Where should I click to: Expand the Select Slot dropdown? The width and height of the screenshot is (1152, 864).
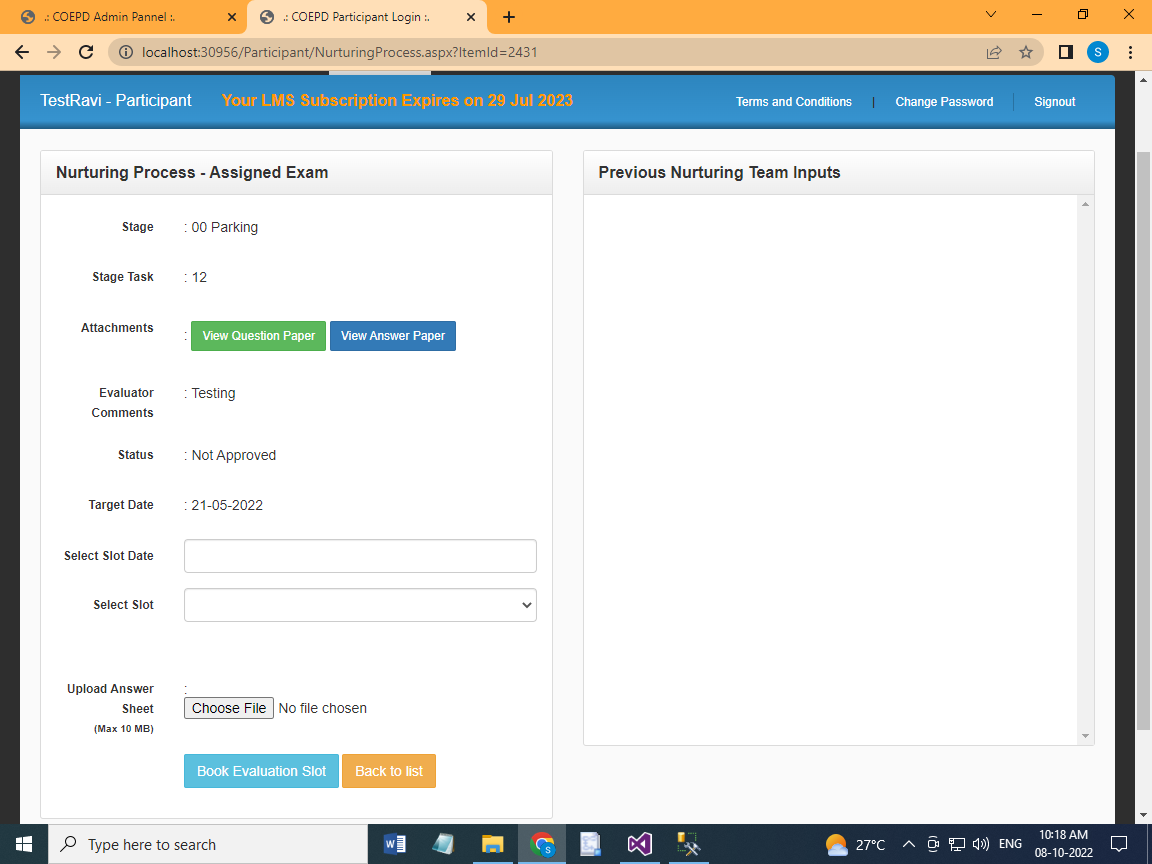tap(360, 605)
